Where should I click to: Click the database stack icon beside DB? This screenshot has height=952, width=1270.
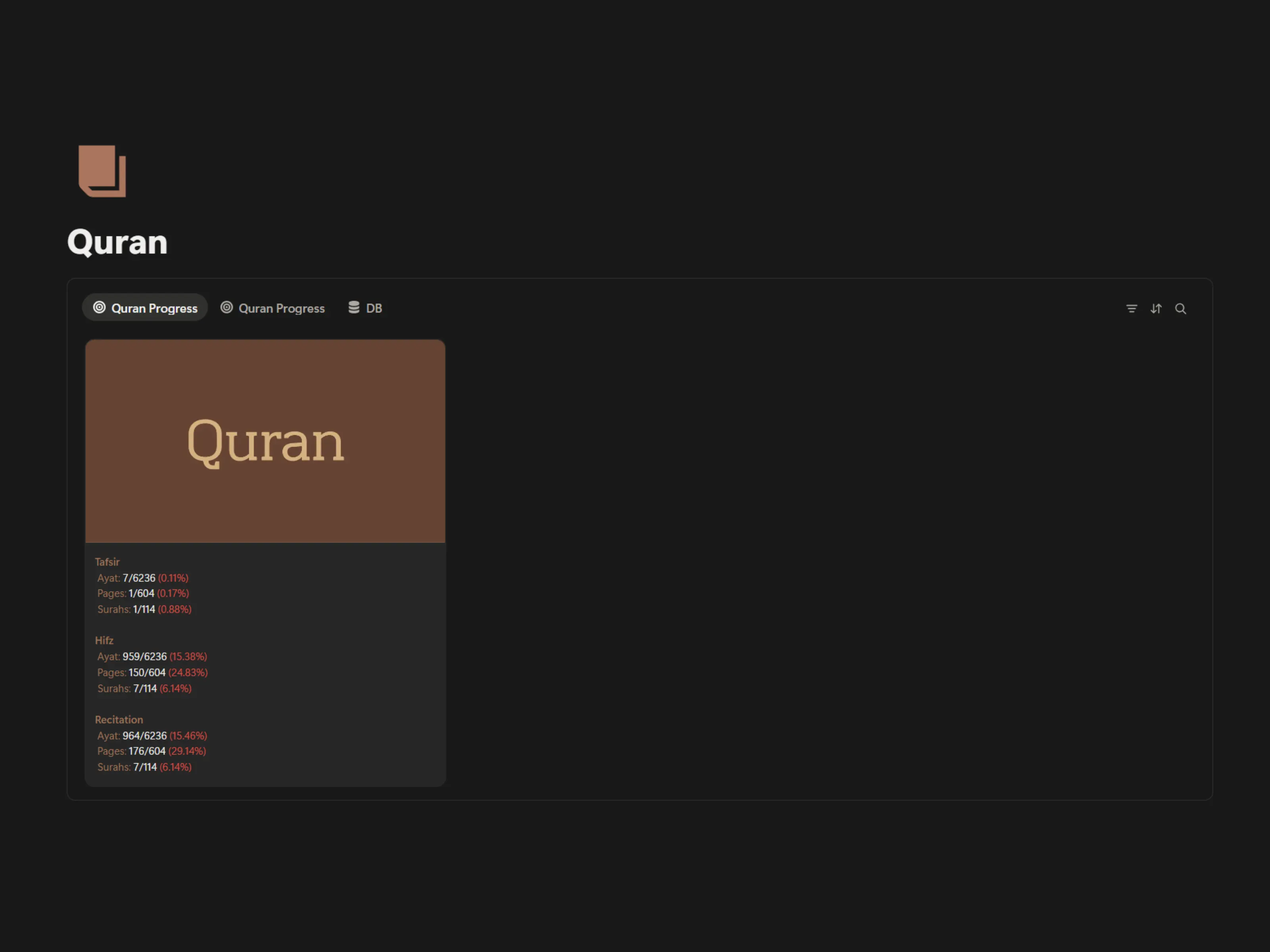pos(354,307)
